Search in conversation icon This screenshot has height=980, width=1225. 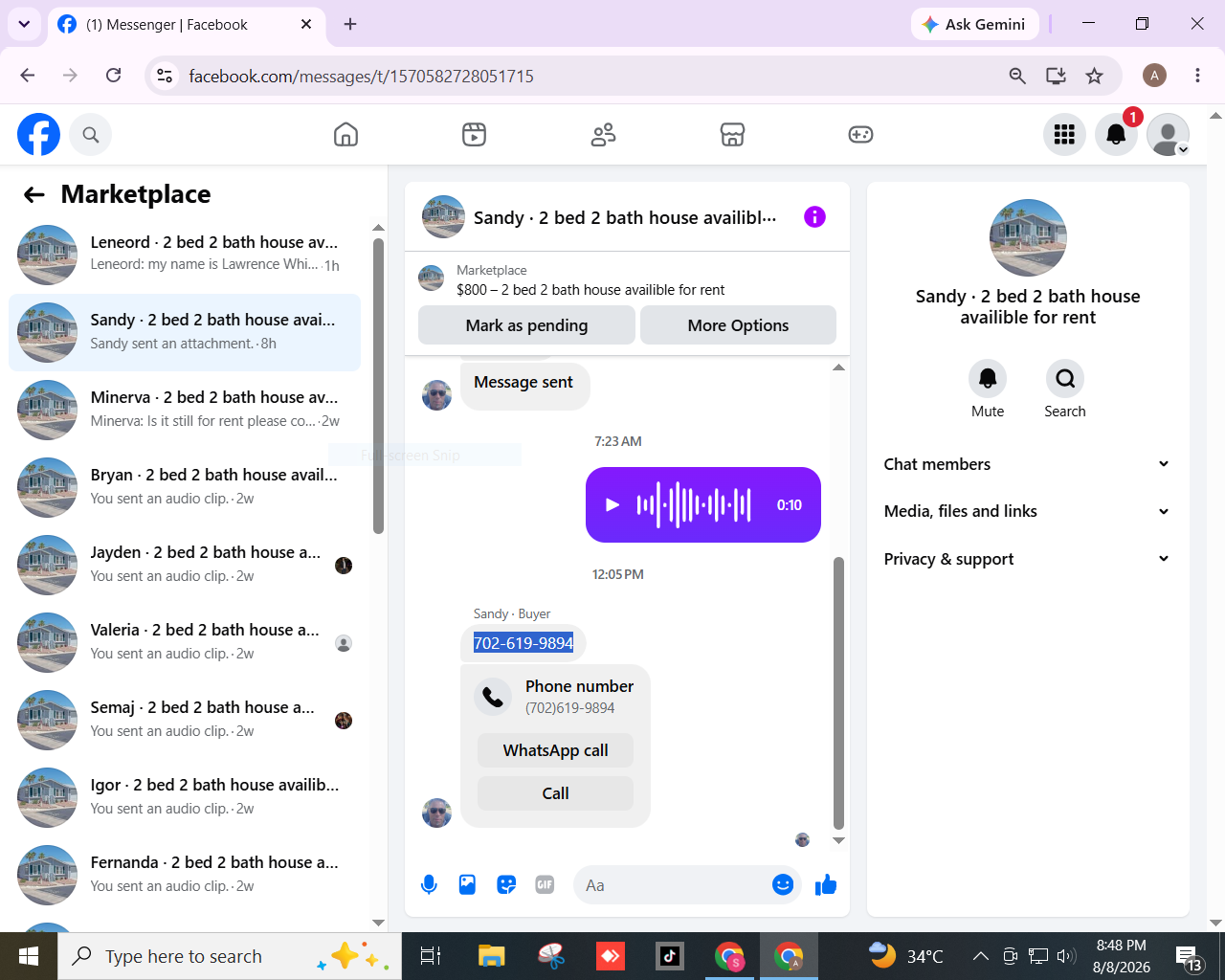tap(1065, 379)
